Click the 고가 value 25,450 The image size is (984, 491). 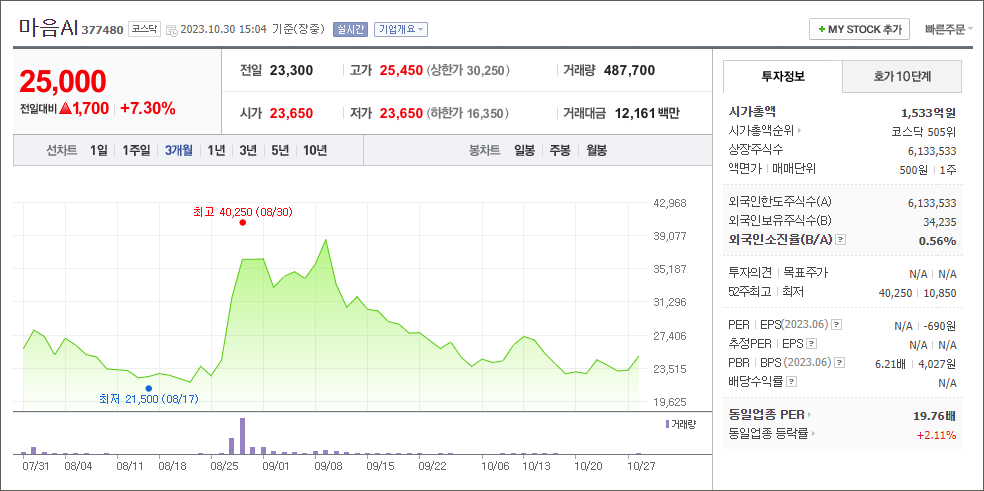[x=402, y=70]
